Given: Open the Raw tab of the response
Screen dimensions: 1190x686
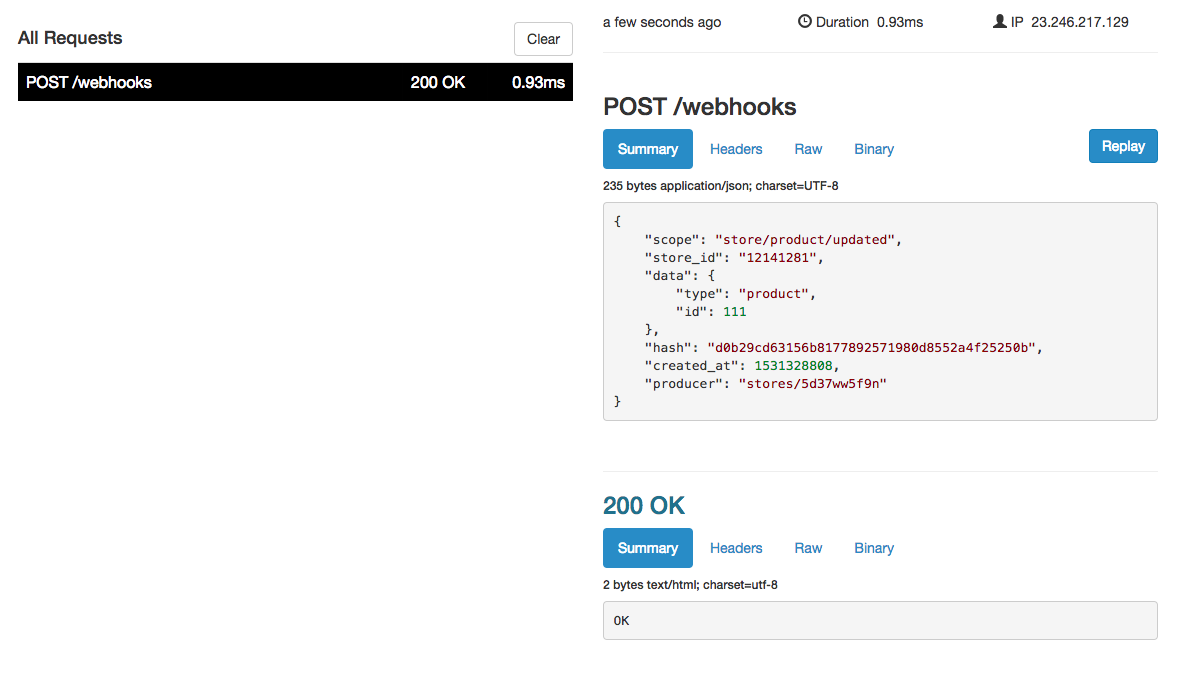Looking at the screenshot, I should point(808,547).
